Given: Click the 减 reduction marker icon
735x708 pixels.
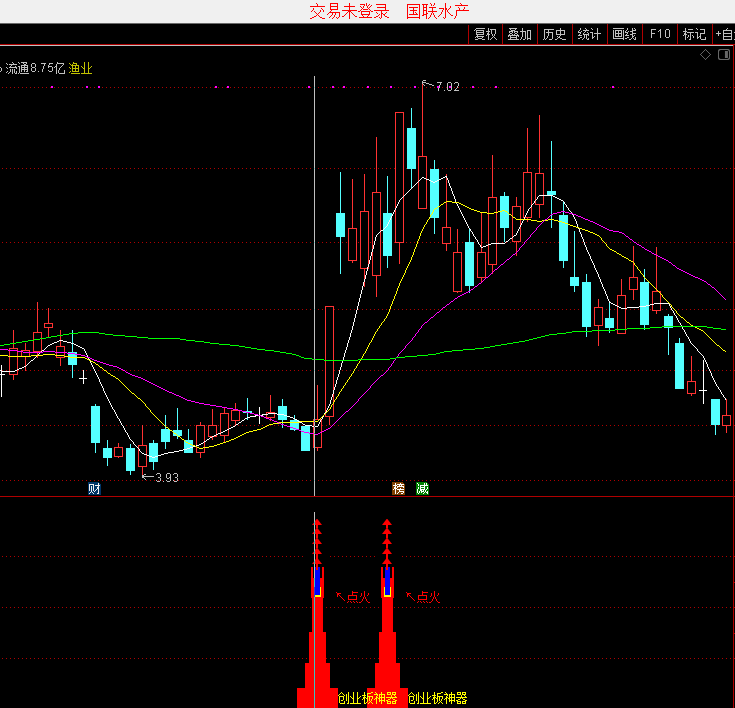Looking at the screenshot, I should tap(422, 489).
